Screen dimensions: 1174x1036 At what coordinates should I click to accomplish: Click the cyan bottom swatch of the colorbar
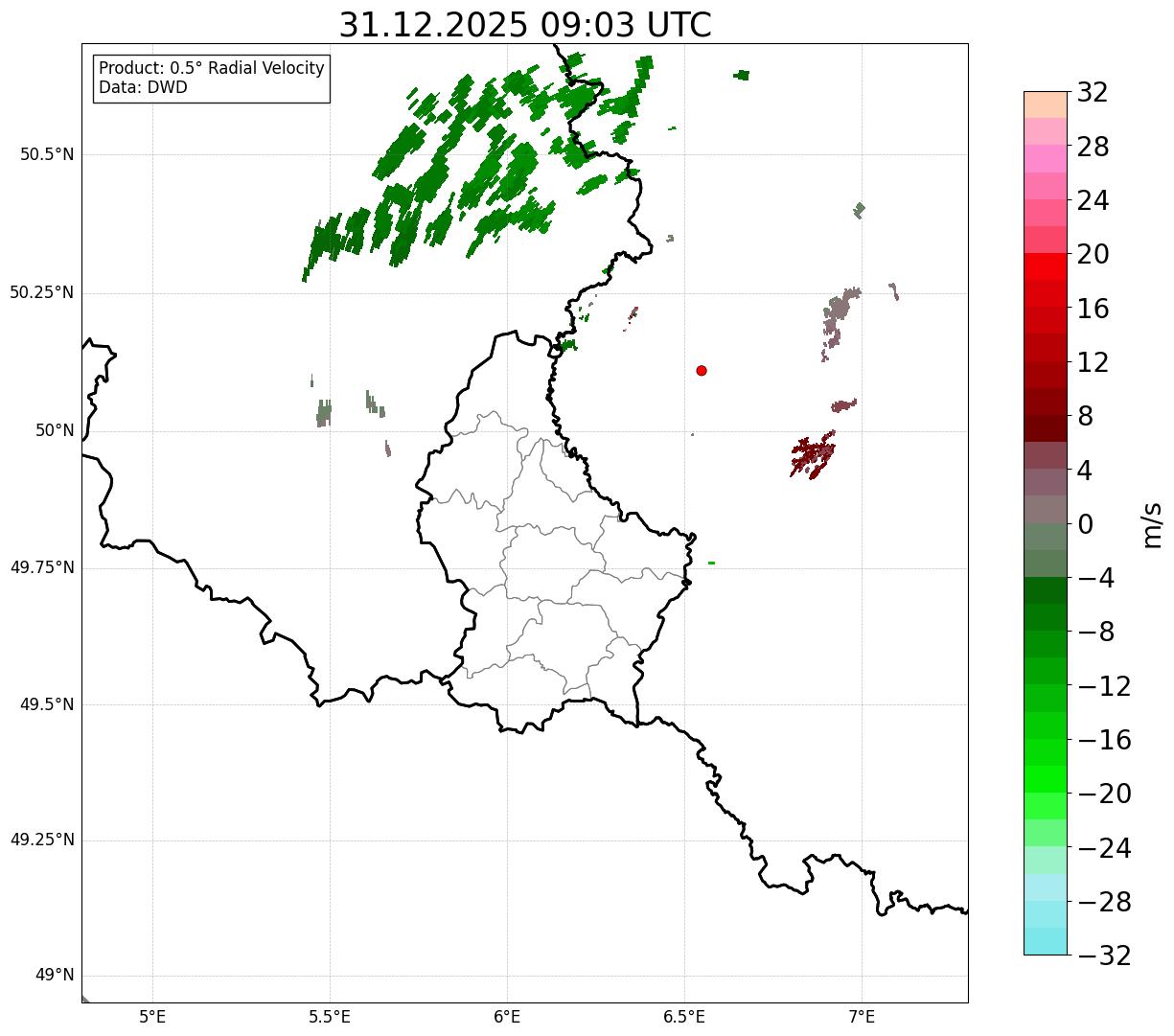pos(1046,941)
